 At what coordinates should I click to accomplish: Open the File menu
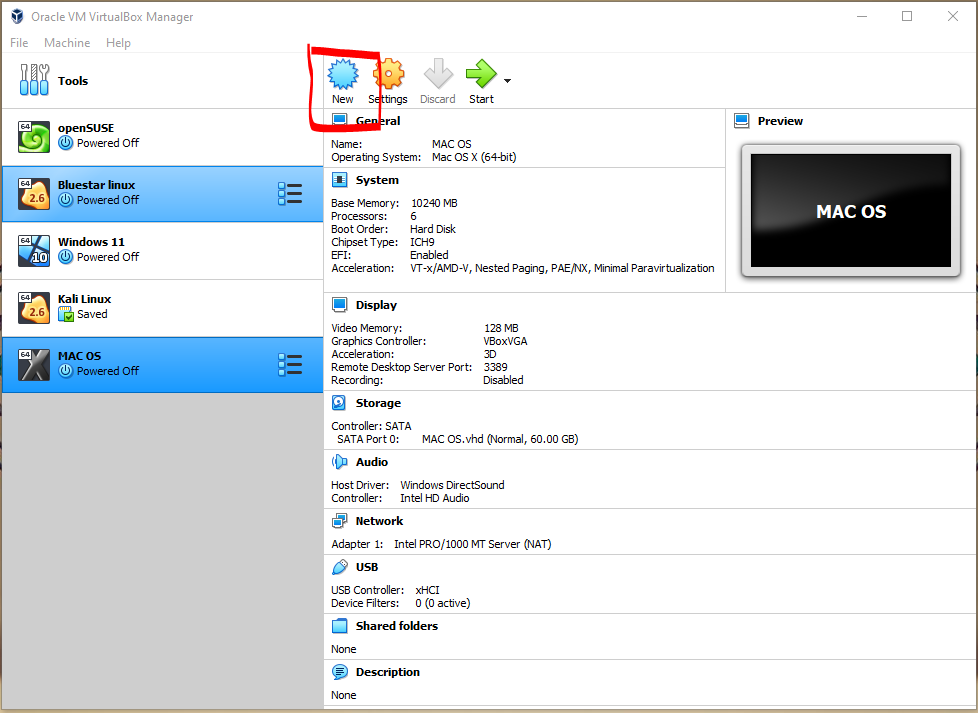point(18,42)
